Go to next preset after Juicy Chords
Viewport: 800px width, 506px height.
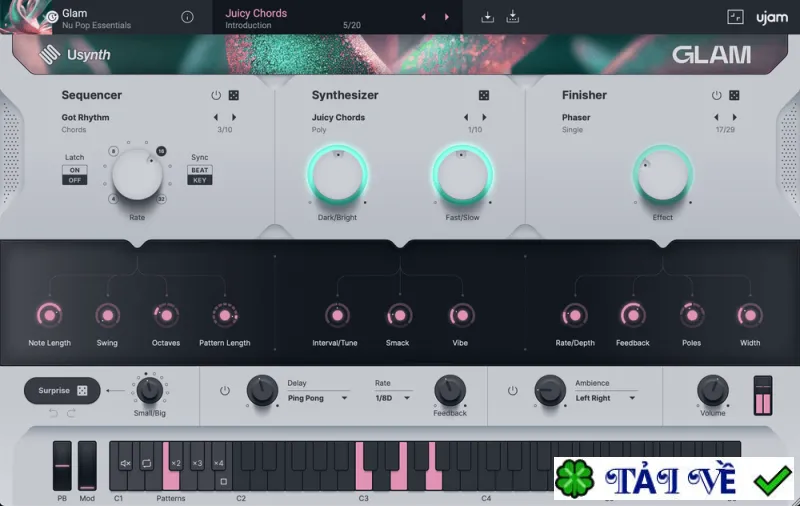pos(446,17)
